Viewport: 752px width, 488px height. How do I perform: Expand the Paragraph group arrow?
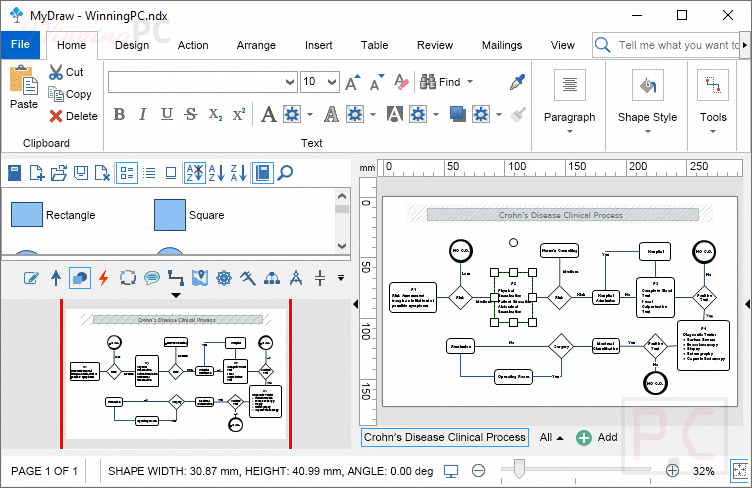[570, 131]
